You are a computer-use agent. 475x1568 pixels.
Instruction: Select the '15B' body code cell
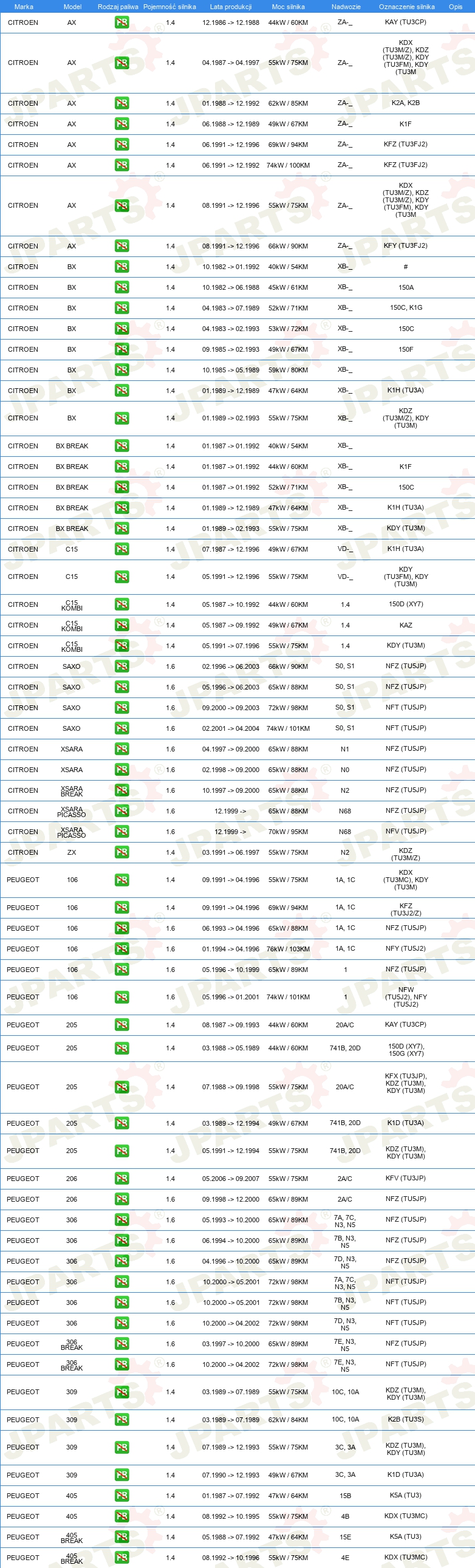(x=344, y=1496)
